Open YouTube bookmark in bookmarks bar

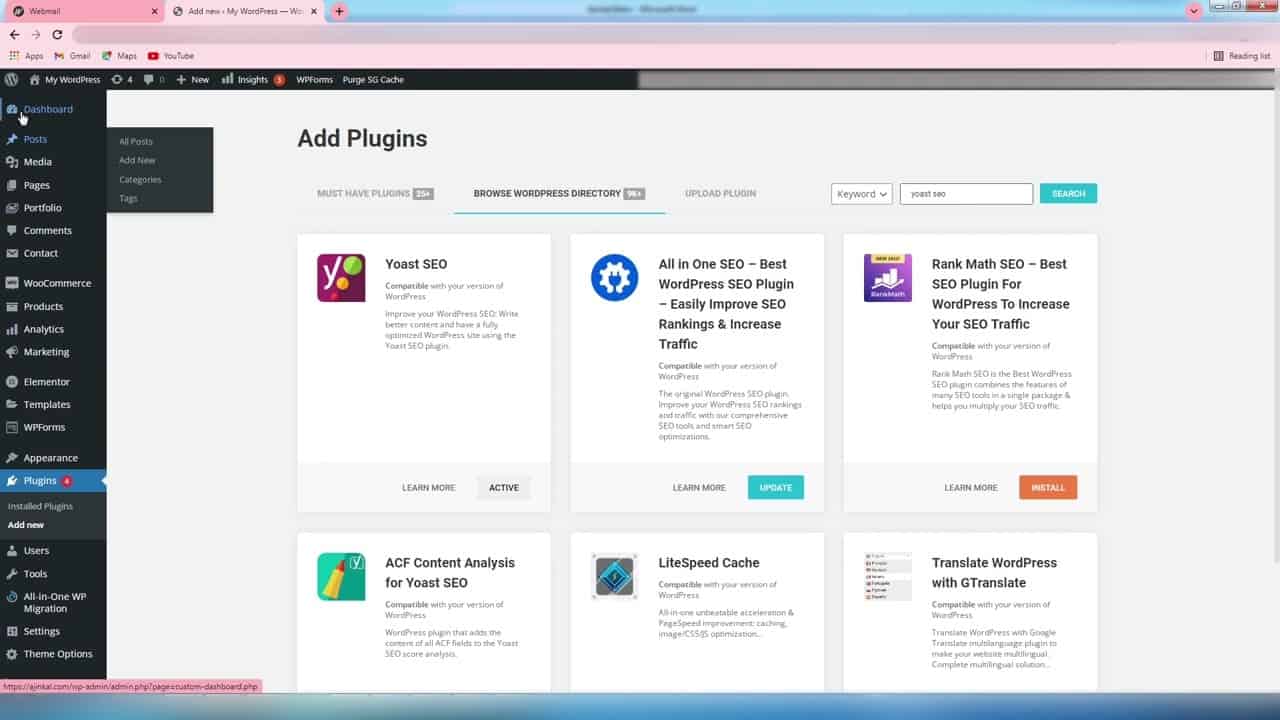(170, 56)
